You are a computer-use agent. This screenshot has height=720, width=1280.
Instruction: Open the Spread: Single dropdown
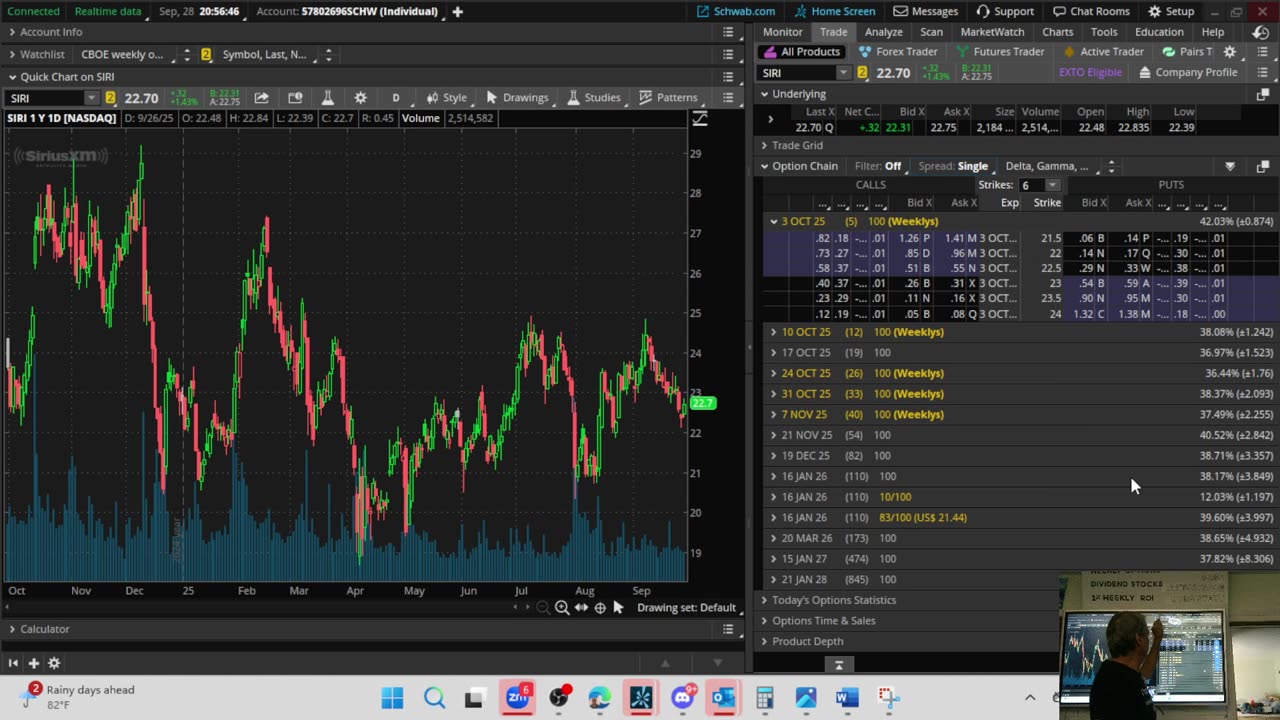953,166
